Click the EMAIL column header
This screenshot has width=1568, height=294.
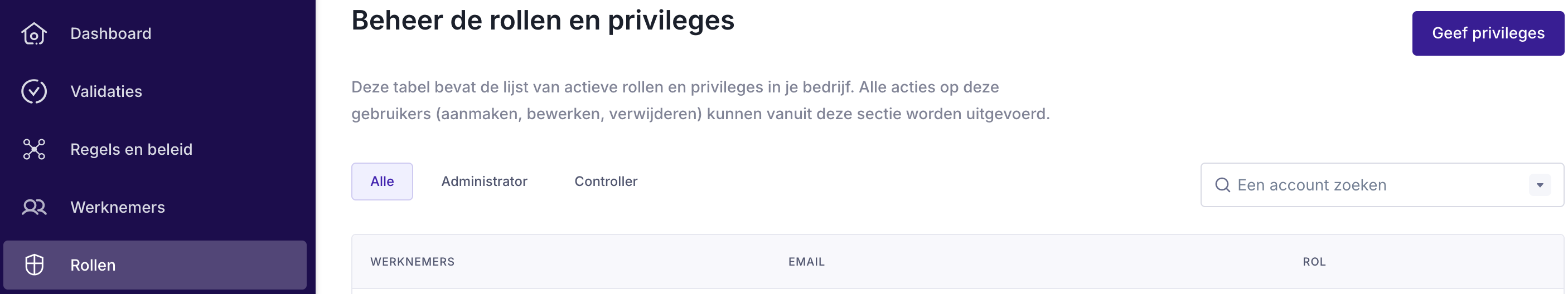[x=806, y=262]
